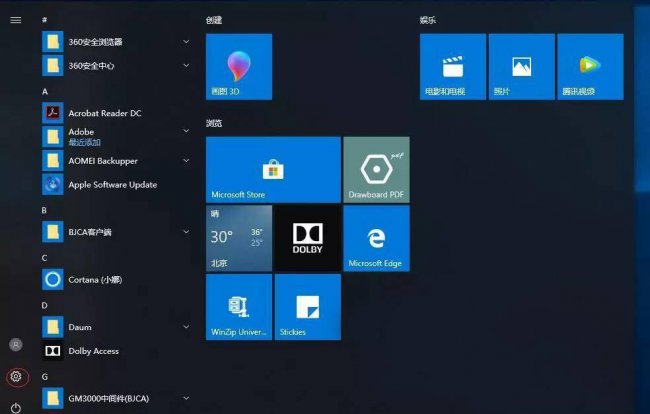Expand AOMEI Backupper folder chevron
This screenshot has height=414, width=650.
(x=187, y=160)
